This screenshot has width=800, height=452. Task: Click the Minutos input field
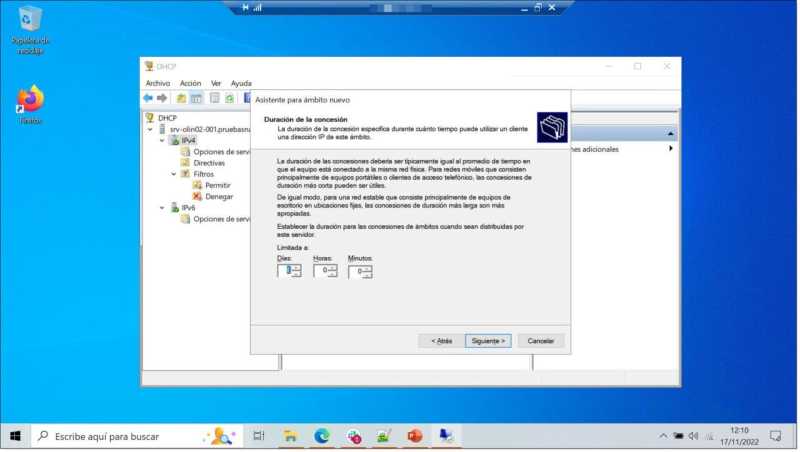click(x=357, y=271)
